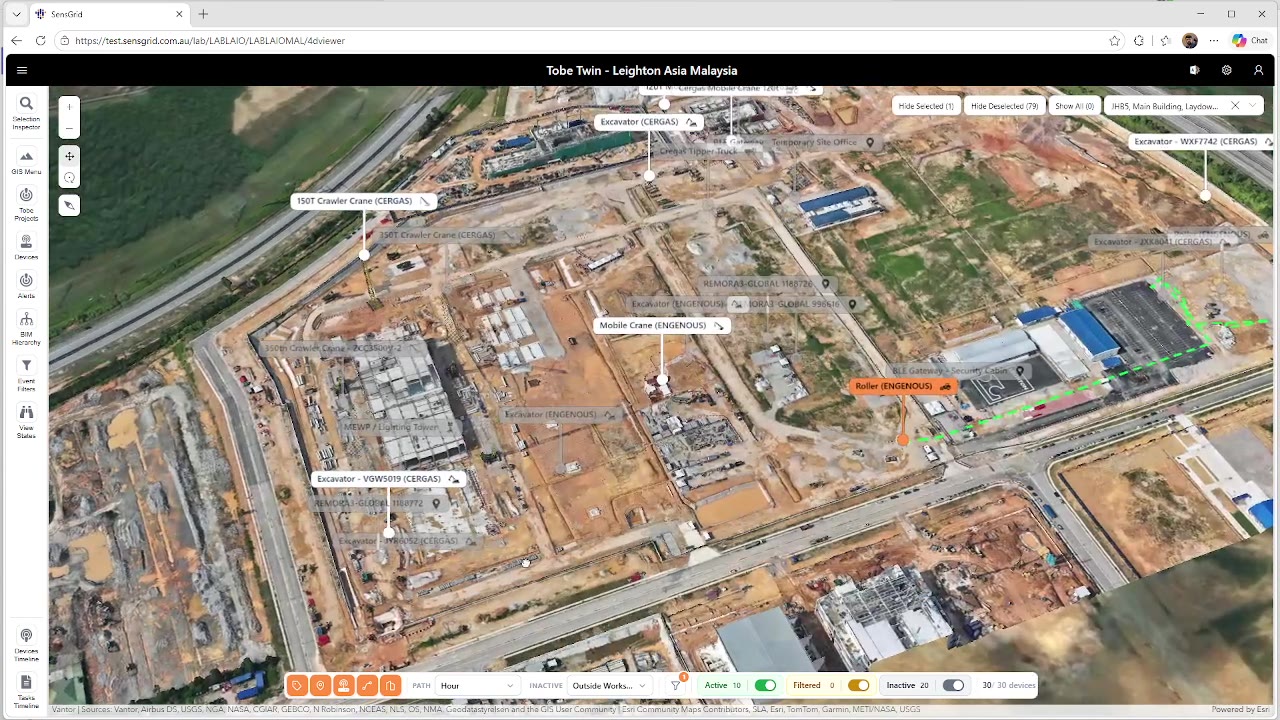Open Tobe Projects in the sidebar
The width and height of the screenshot is (1280, 720).
point(26,204)
